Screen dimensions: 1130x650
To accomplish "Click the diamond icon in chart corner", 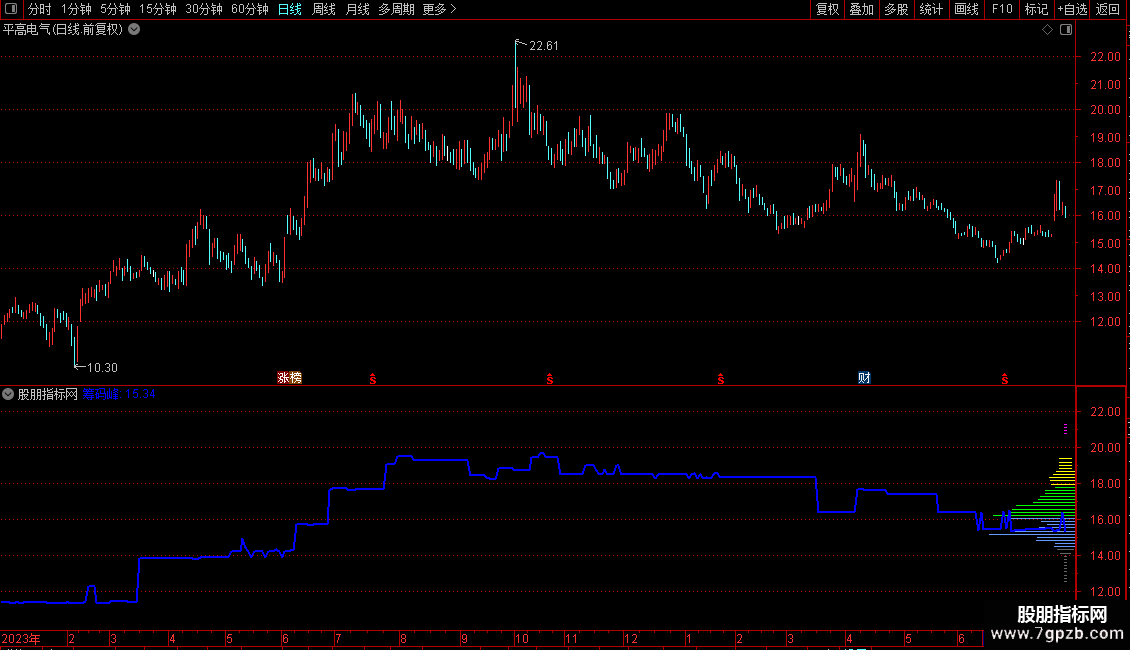I will (x=1048, y=30).
